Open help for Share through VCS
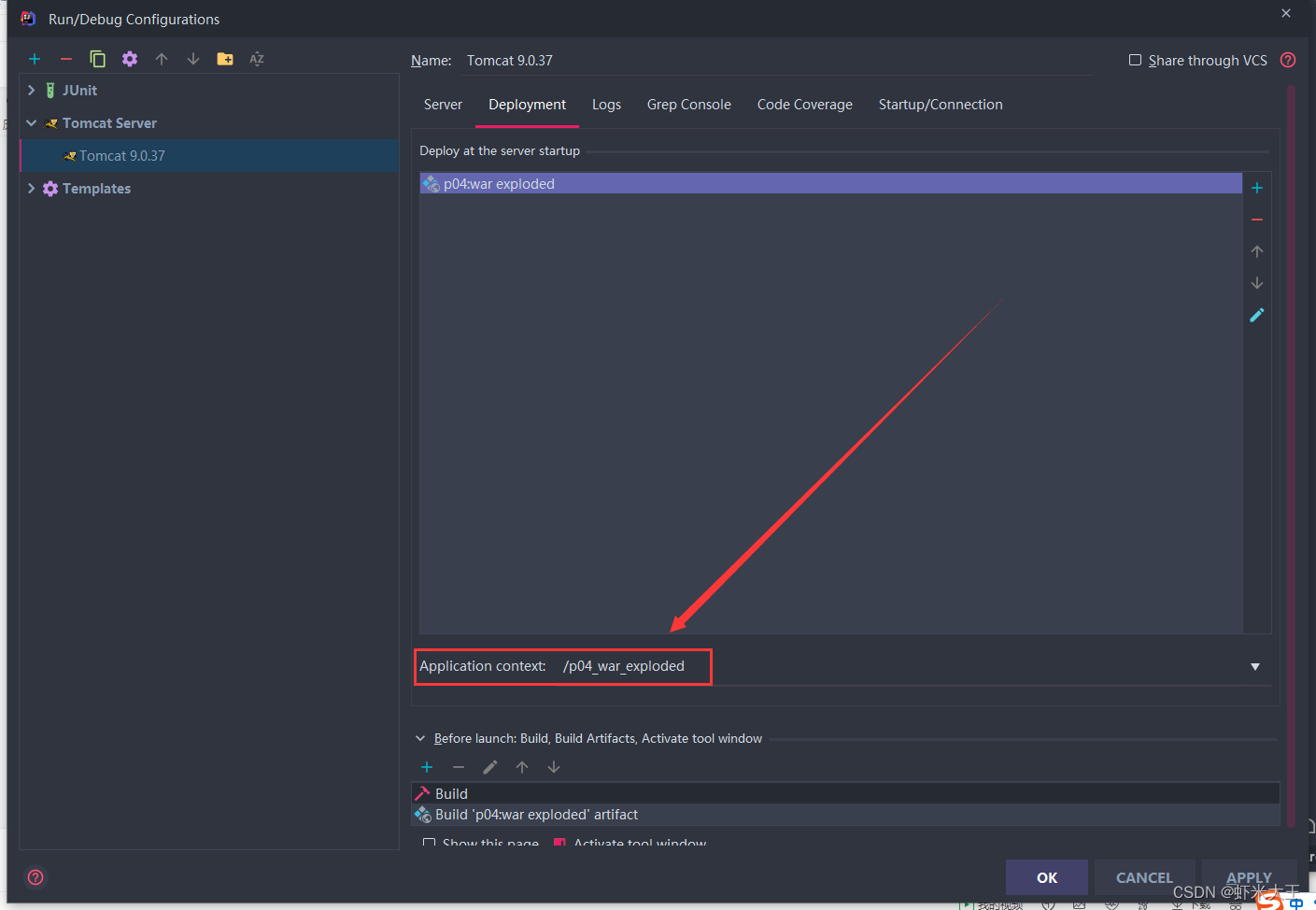 pos(1288,60)
